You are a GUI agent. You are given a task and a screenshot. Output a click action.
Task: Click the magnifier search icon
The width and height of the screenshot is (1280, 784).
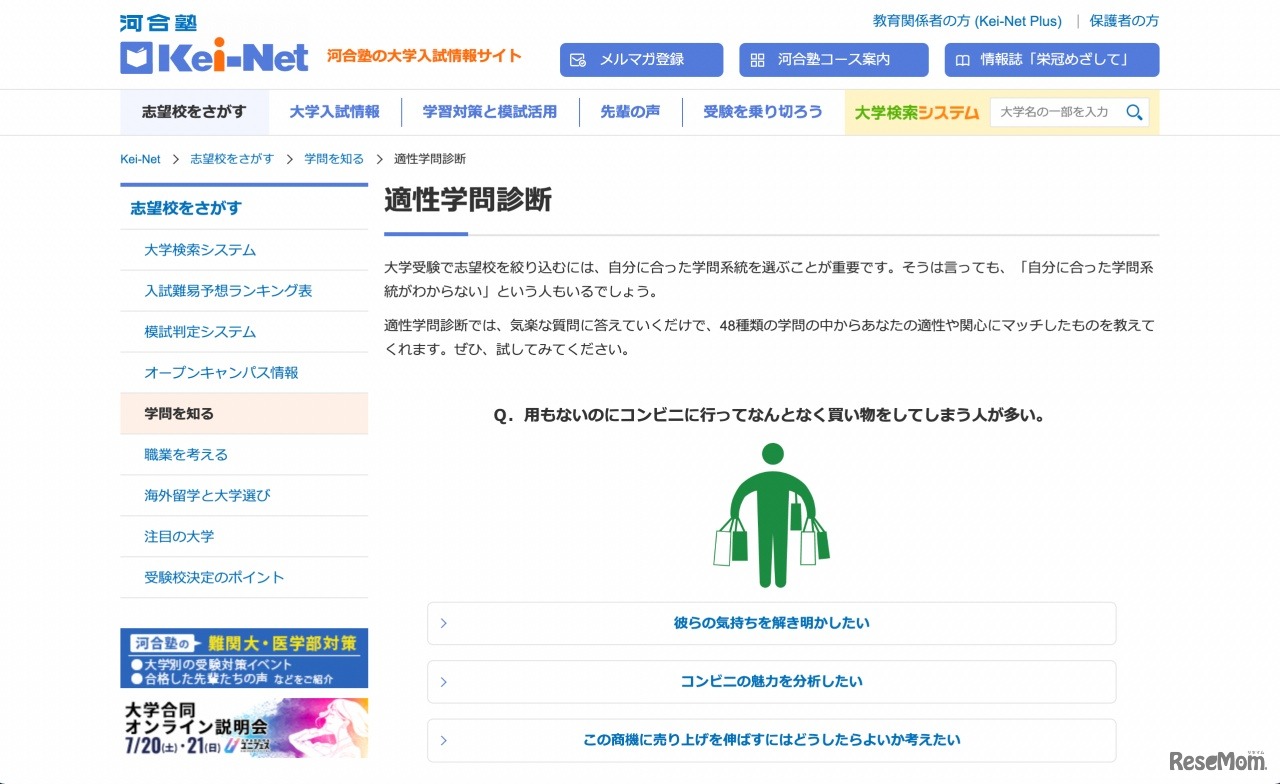point(1134,112)
